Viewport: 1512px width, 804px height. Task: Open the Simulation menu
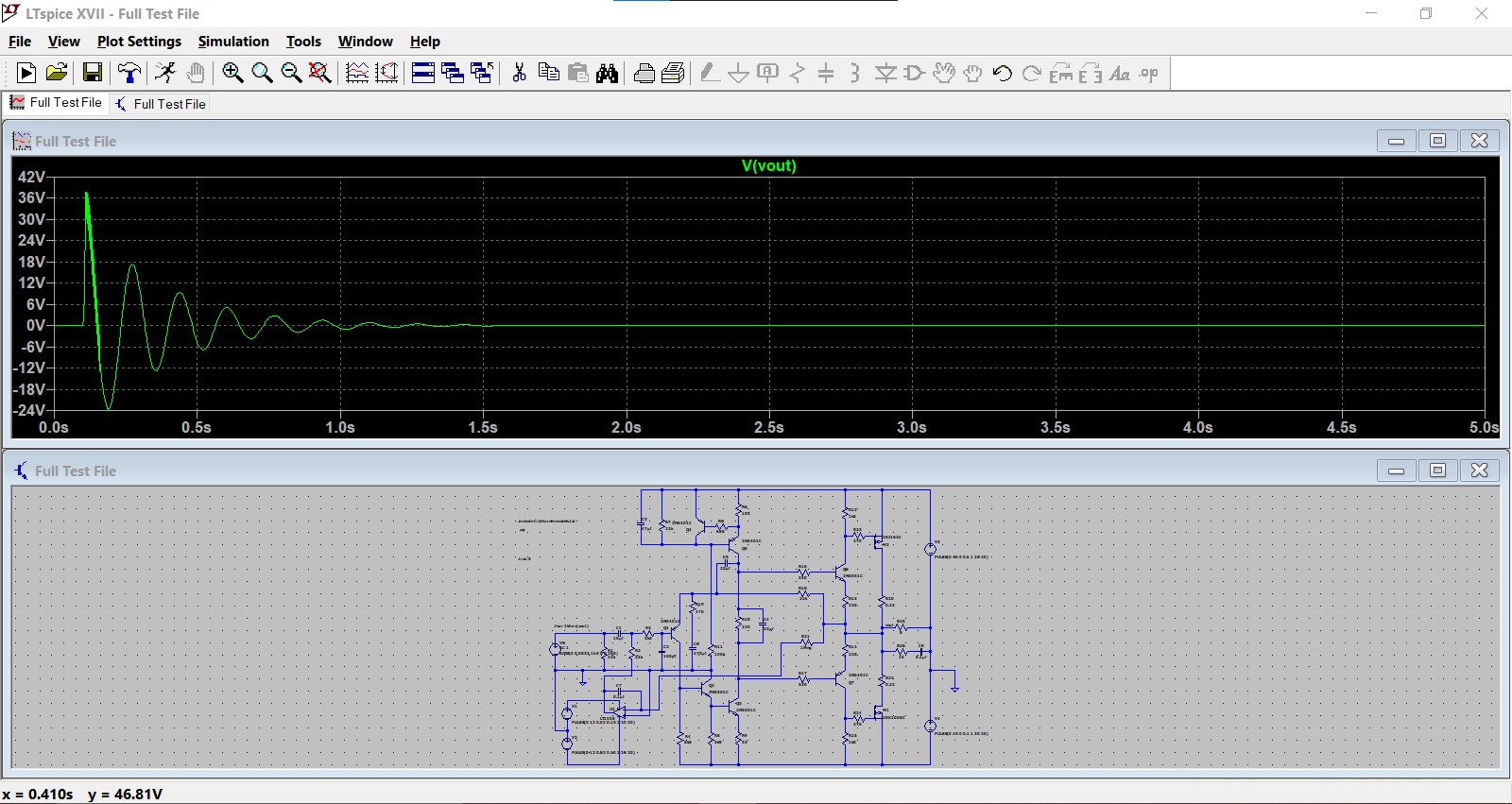click(x=233, y=42)
